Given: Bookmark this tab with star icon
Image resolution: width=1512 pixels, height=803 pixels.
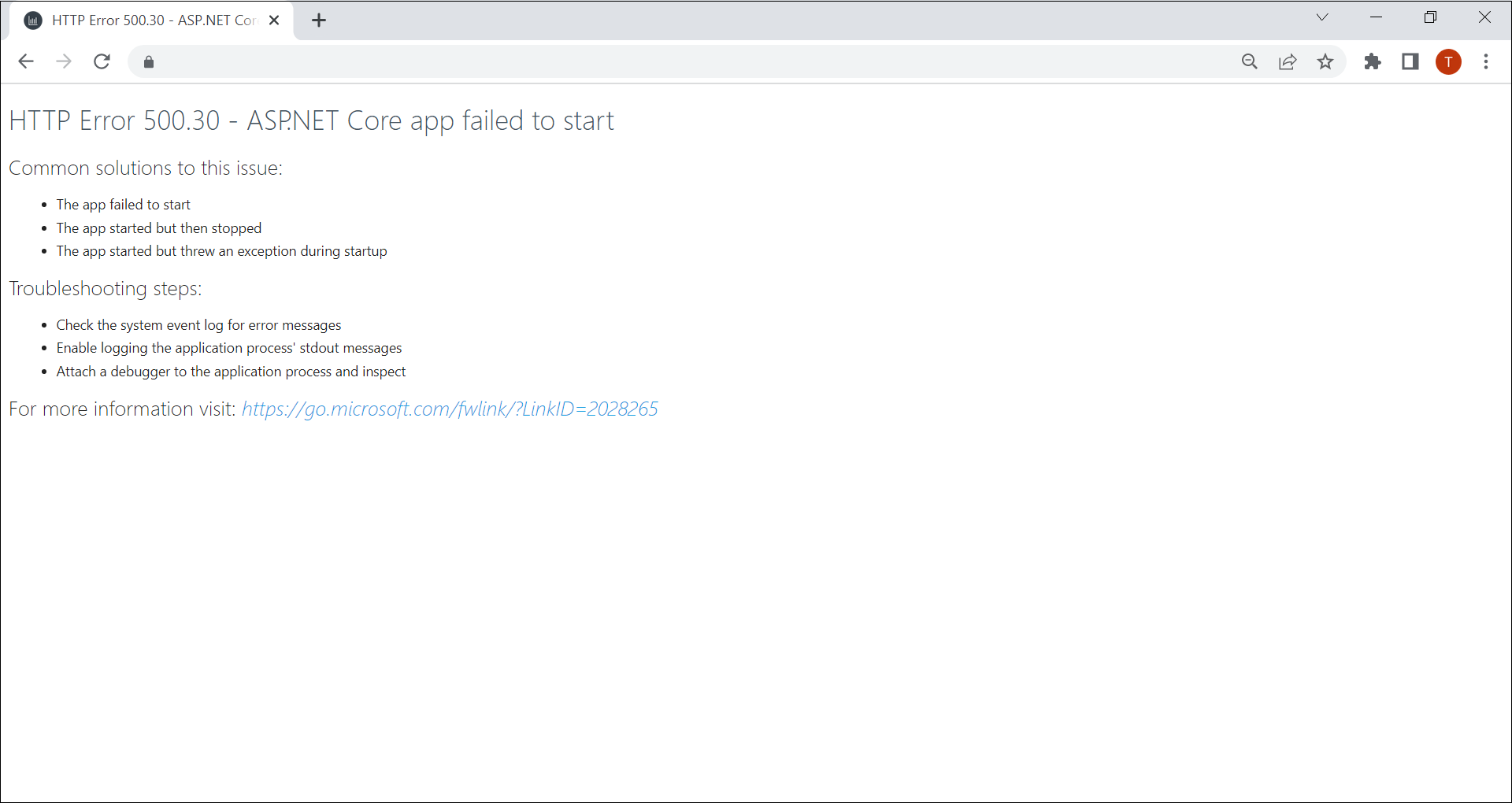Looking at the screenshot, I should [x=1325, y=61].
